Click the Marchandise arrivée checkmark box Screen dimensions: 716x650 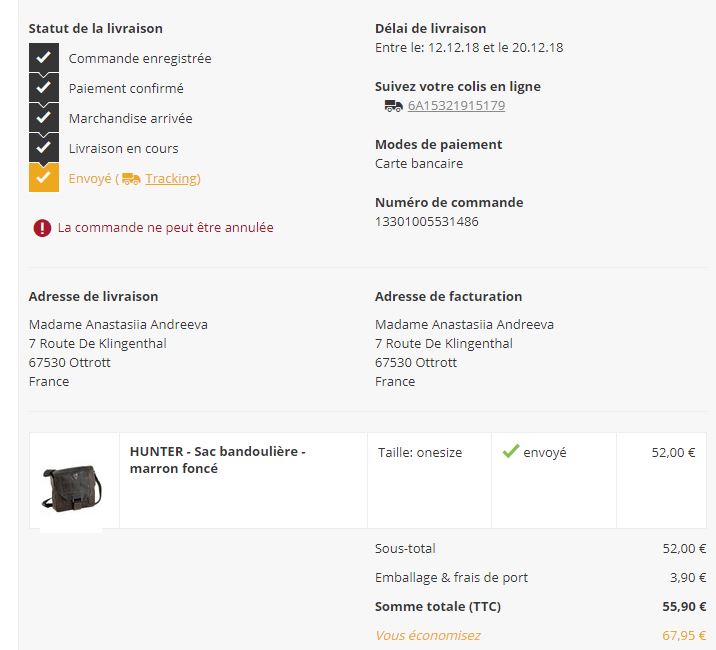pyautogui.click(x=44, y=117)
